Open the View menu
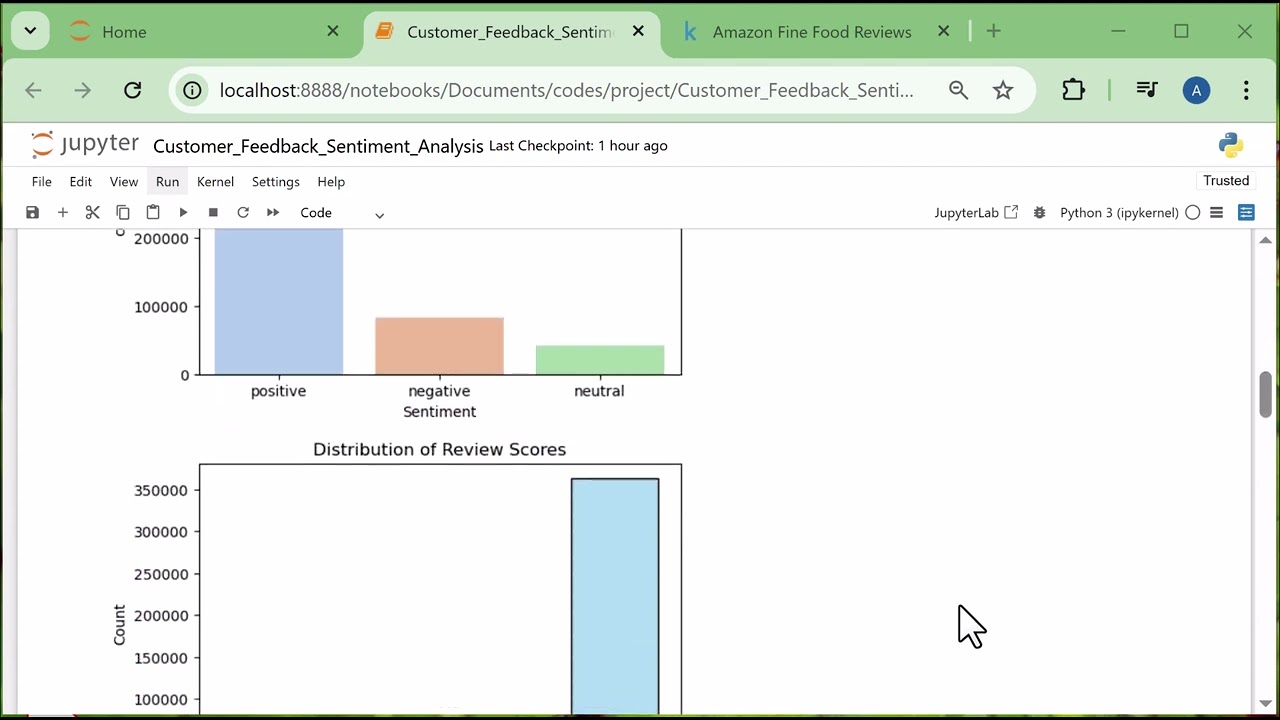Screen dimensions: 1280x720 pyautogui.click(x=124, y=181)
